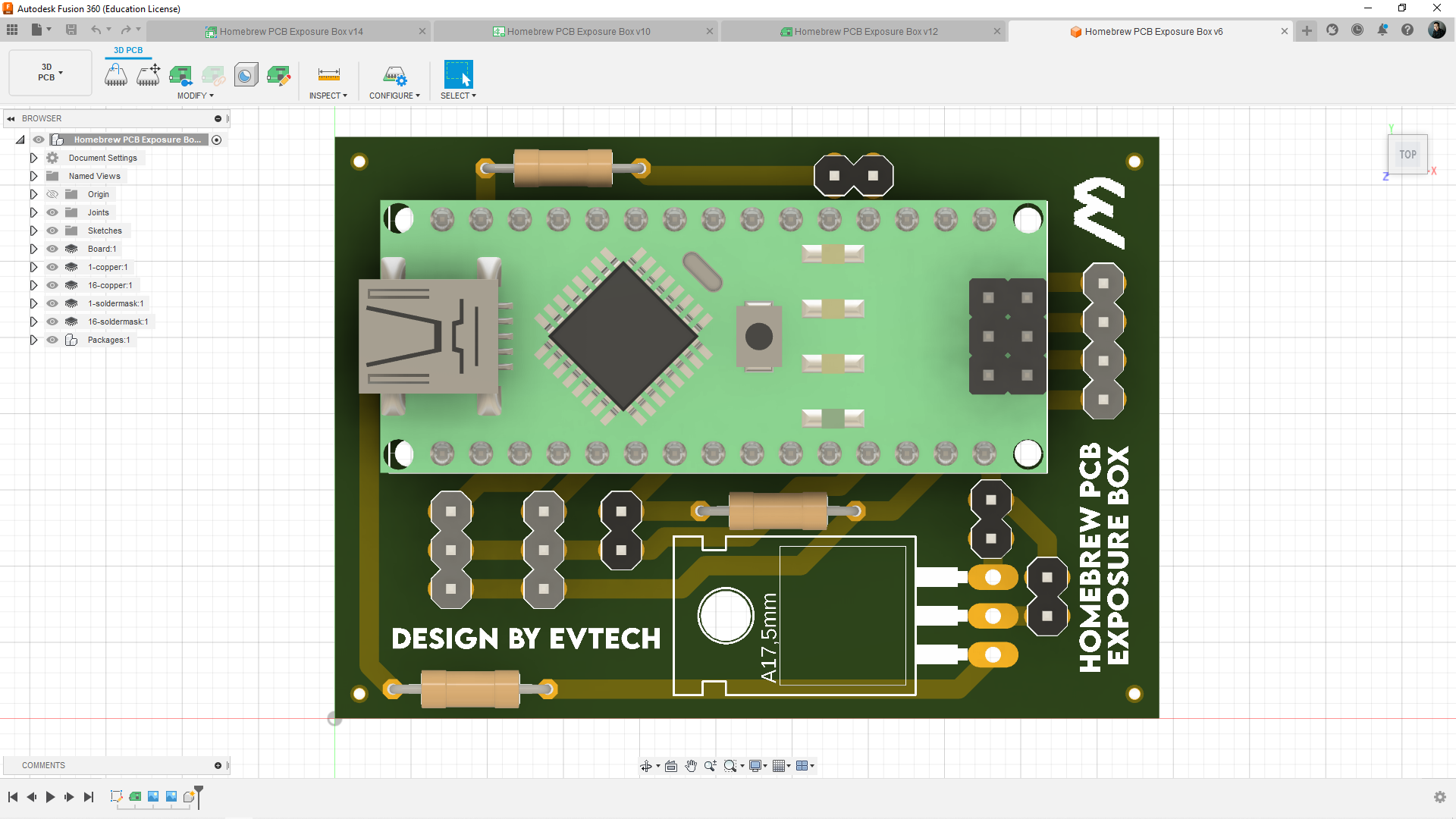The image size is (1456, 819).
Task: Activate the Pan hand tool
Action: coord(691,766)
